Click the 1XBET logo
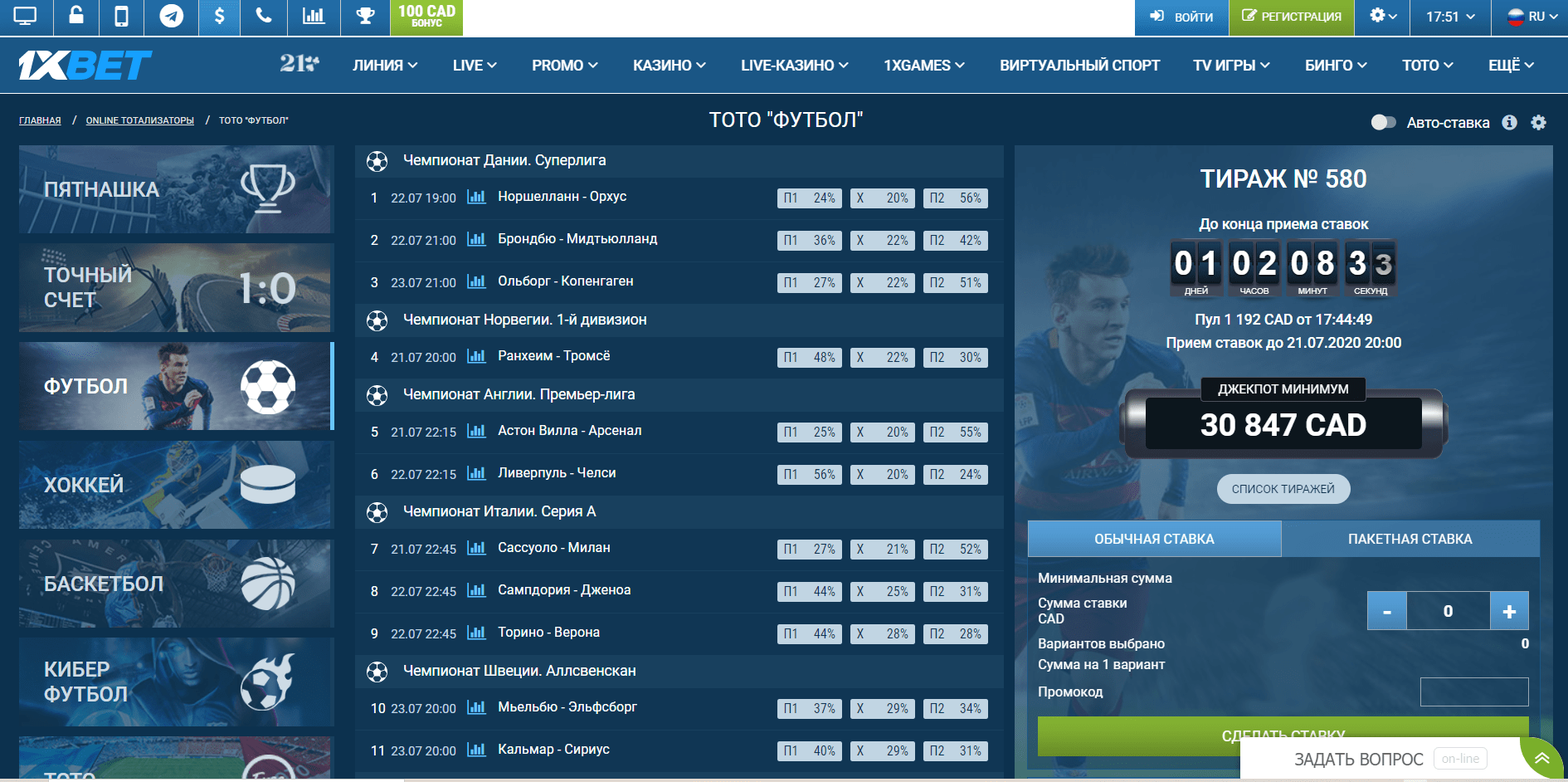 [85, 65]
